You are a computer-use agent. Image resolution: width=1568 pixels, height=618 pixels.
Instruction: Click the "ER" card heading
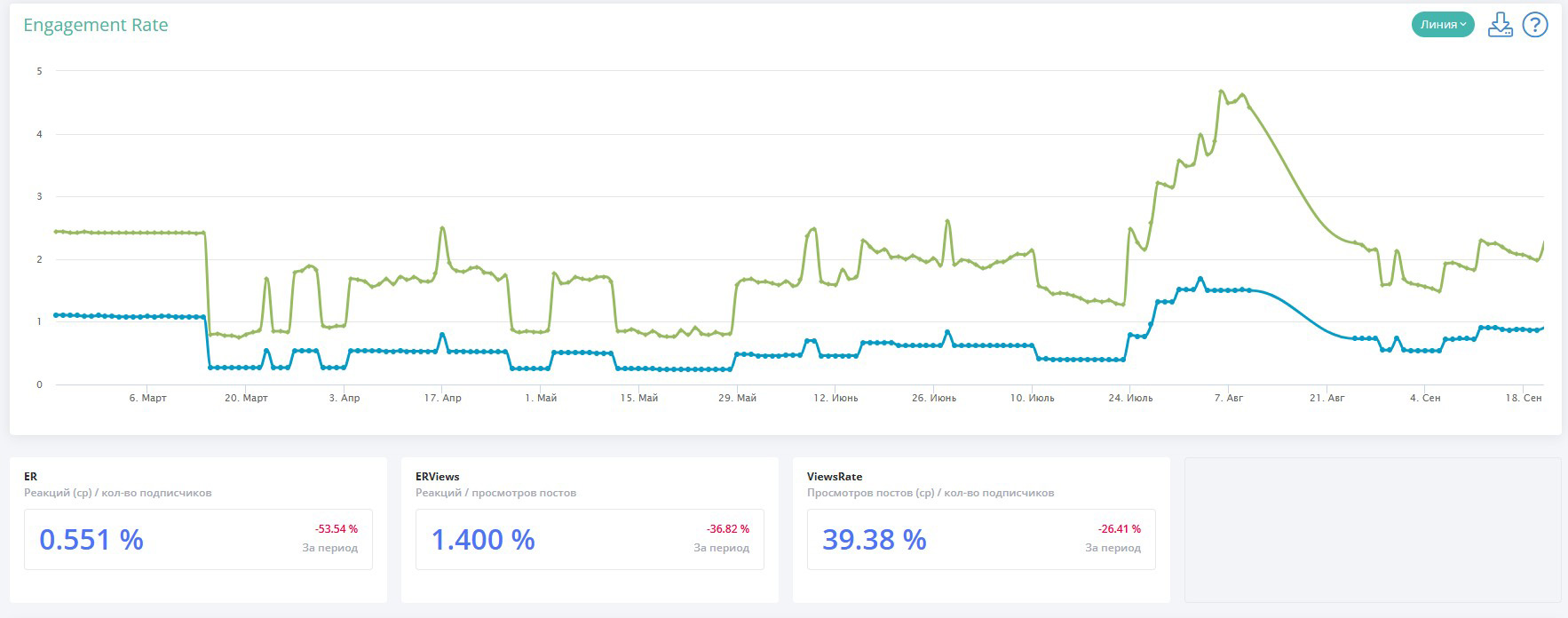tap(30, 477)
